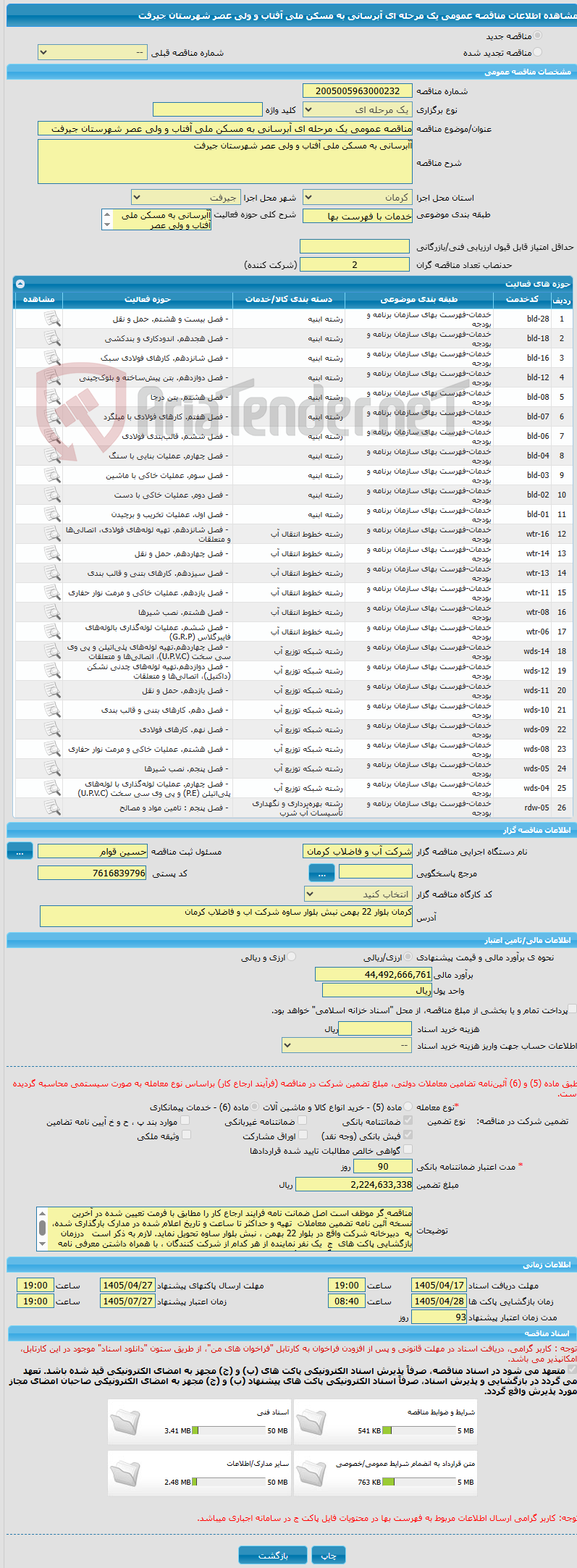
Task: Open شهر محل اجرا dropdown
Action: (186, 198)
